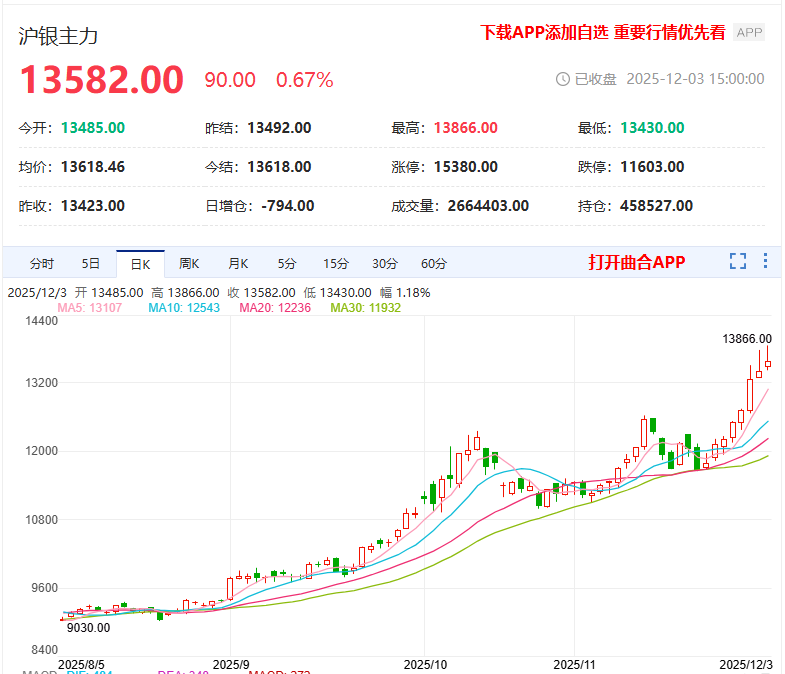The width and height of the screenshot is (785, 674).
Task: Click the clock icon beside 已收盘
Action: (x=562, y=79)
